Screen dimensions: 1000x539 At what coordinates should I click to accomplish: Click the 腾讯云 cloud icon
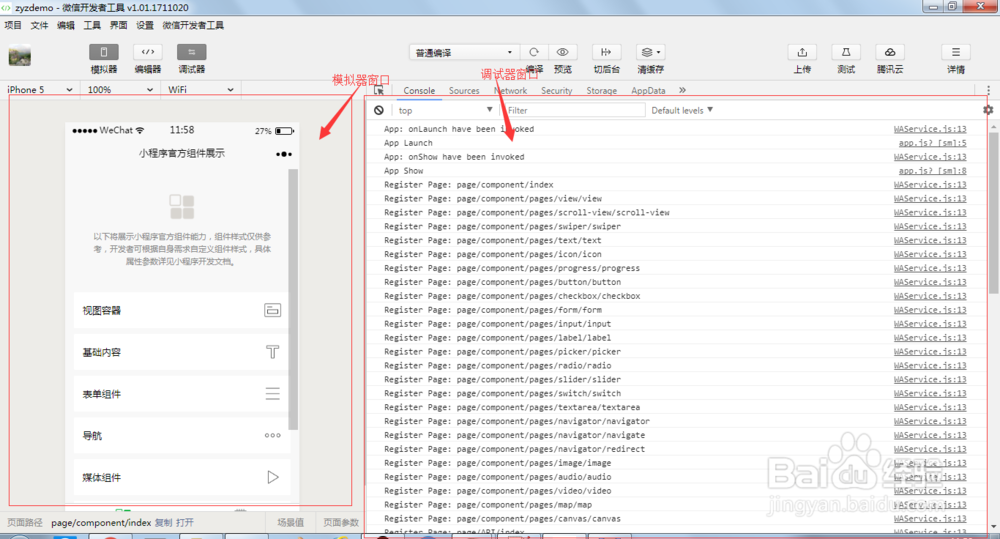[890, 52]
